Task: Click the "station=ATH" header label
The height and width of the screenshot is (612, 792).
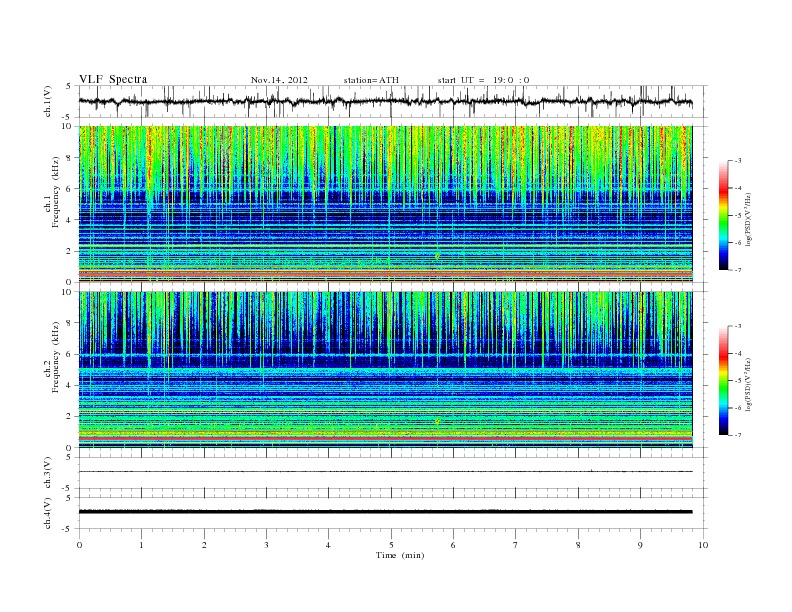Action: click(x=371, y=80)
